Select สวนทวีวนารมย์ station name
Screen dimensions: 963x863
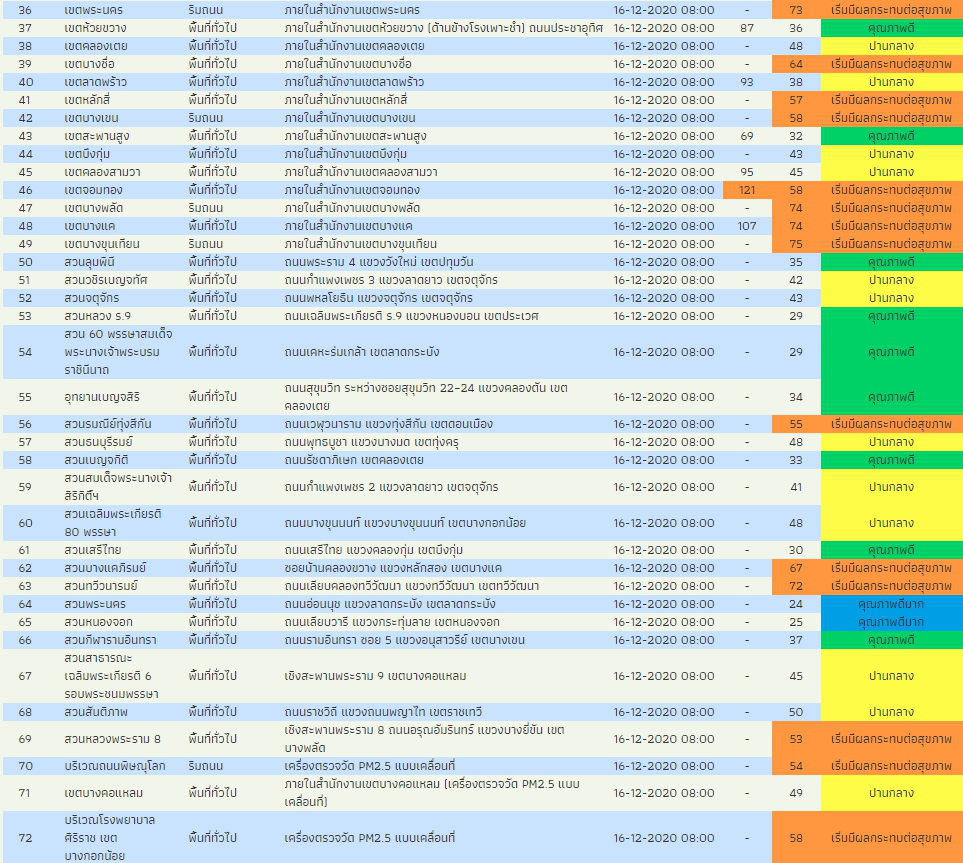pos(101,586)
